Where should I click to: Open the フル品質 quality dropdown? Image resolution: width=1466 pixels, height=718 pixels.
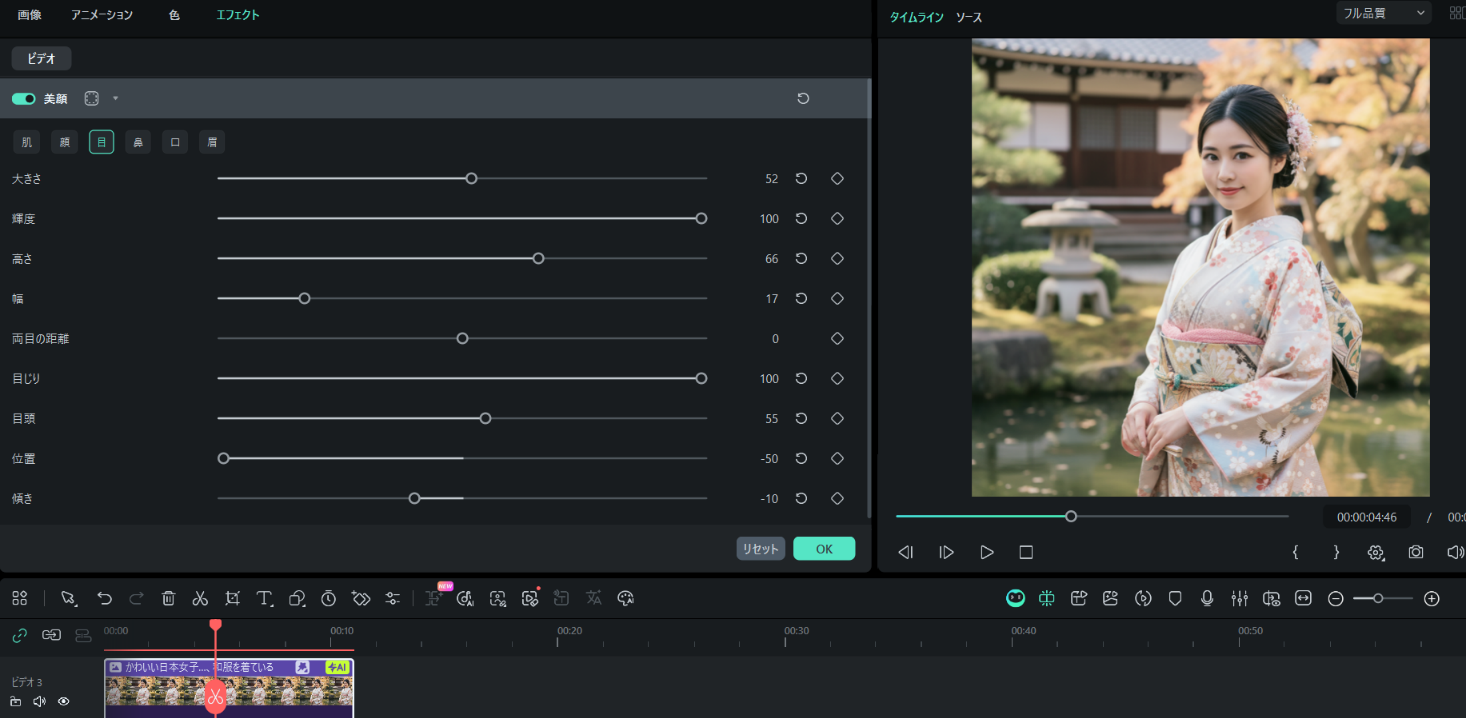click(1383, 13)
